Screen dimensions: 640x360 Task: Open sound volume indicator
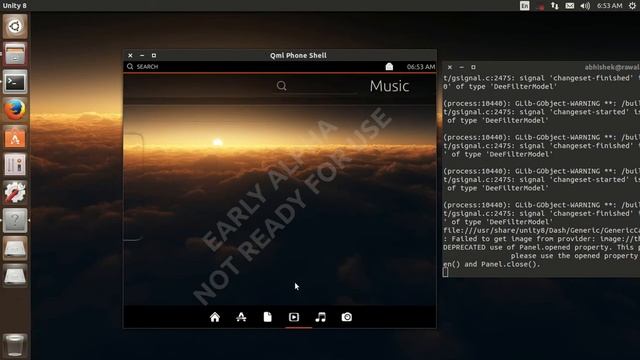tap(585, 6)
